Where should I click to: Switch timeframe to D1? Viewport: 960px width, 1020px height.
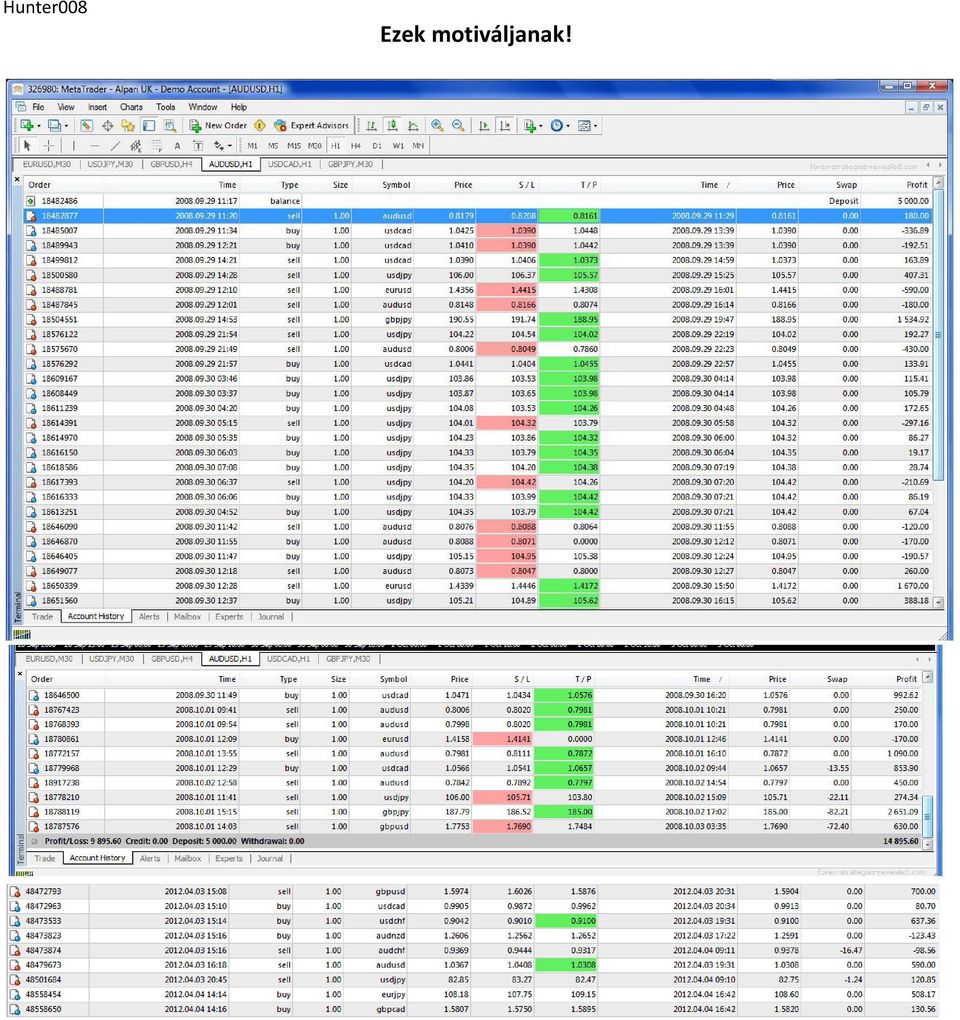pyautogui.click(x=377, y=146)
